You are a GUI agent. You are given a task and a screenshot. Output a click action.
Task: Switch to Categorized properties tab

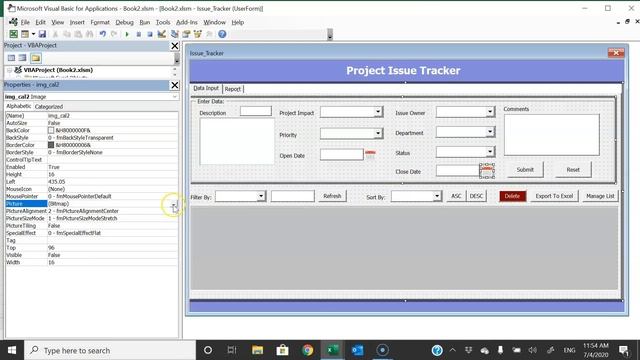[x=49, y=107]
